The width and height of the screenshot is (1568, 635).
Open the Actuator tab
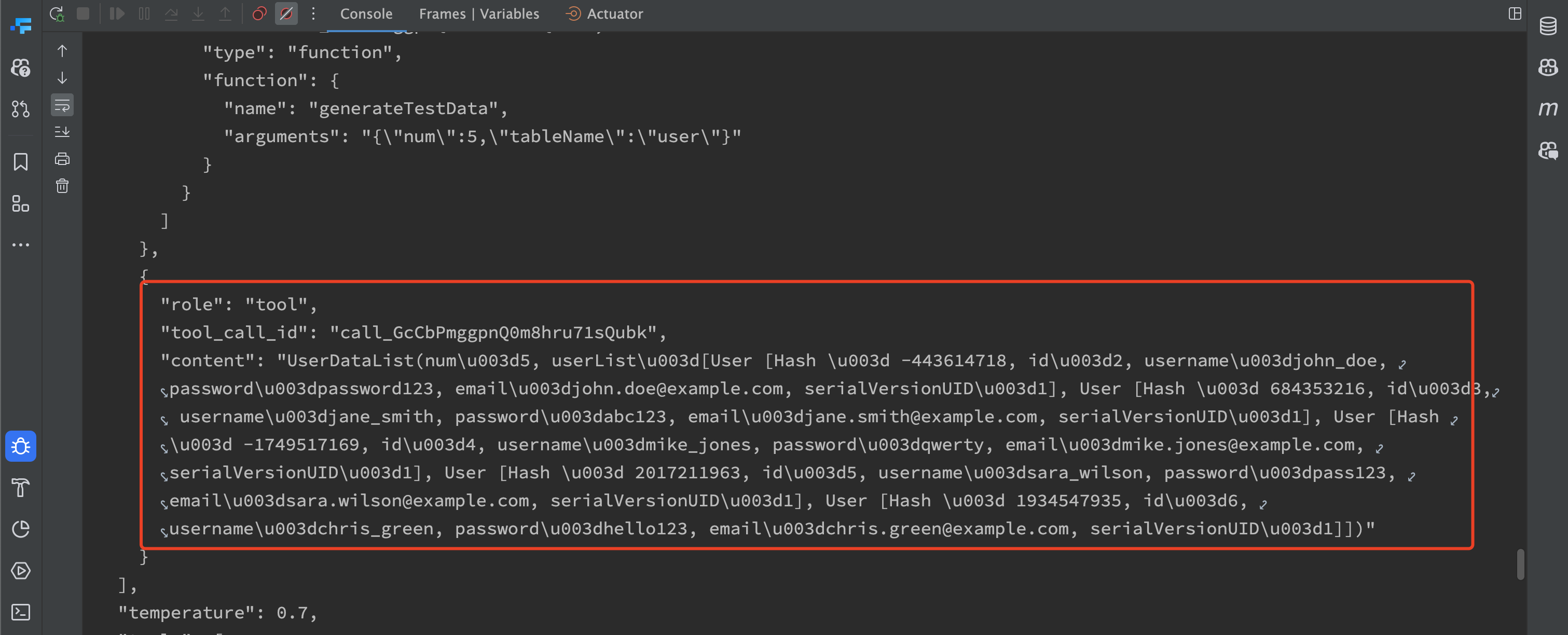[x=604, y=13]
